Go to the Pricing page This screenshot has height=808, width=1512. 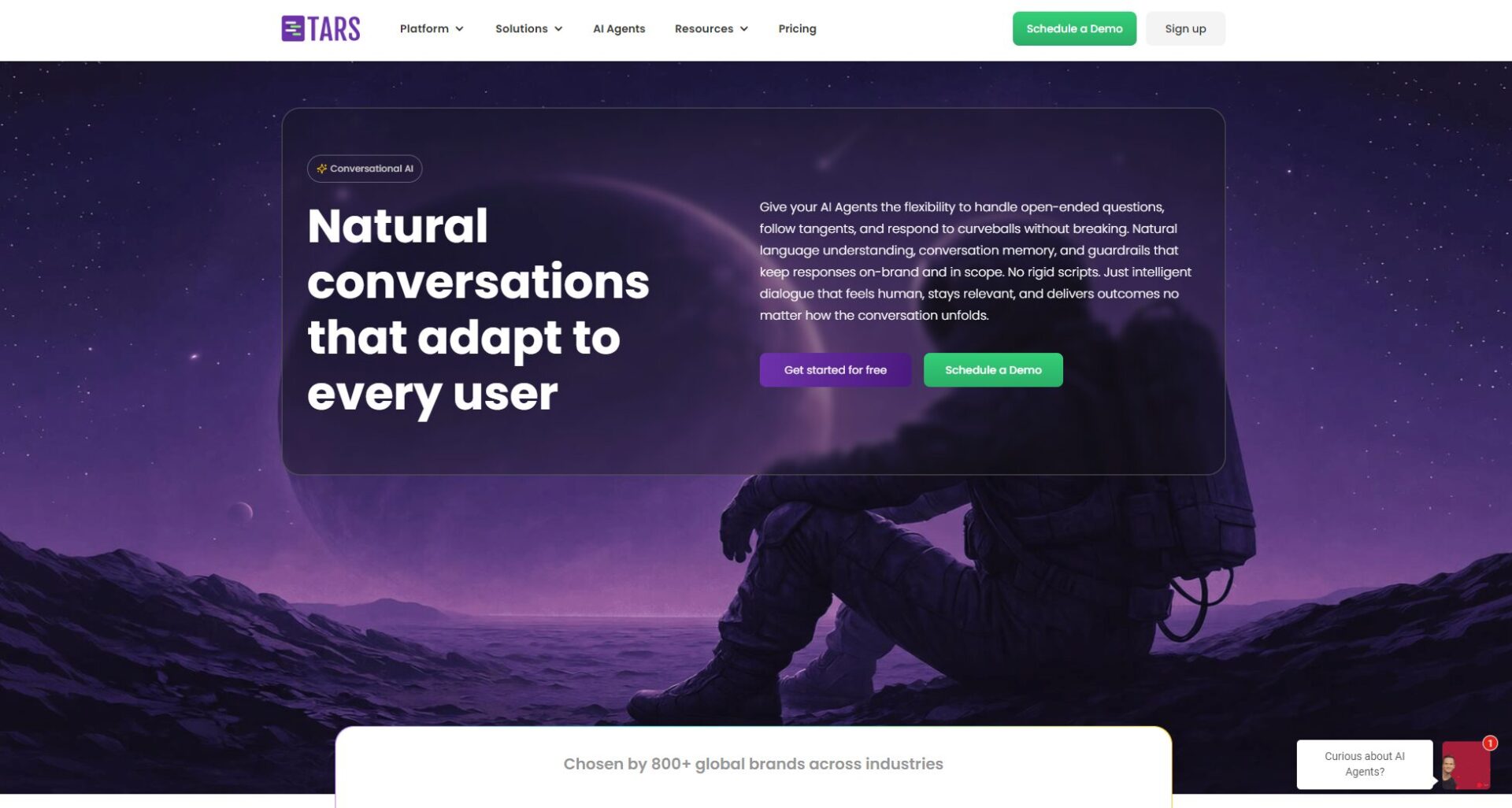(x=797, y=29)
